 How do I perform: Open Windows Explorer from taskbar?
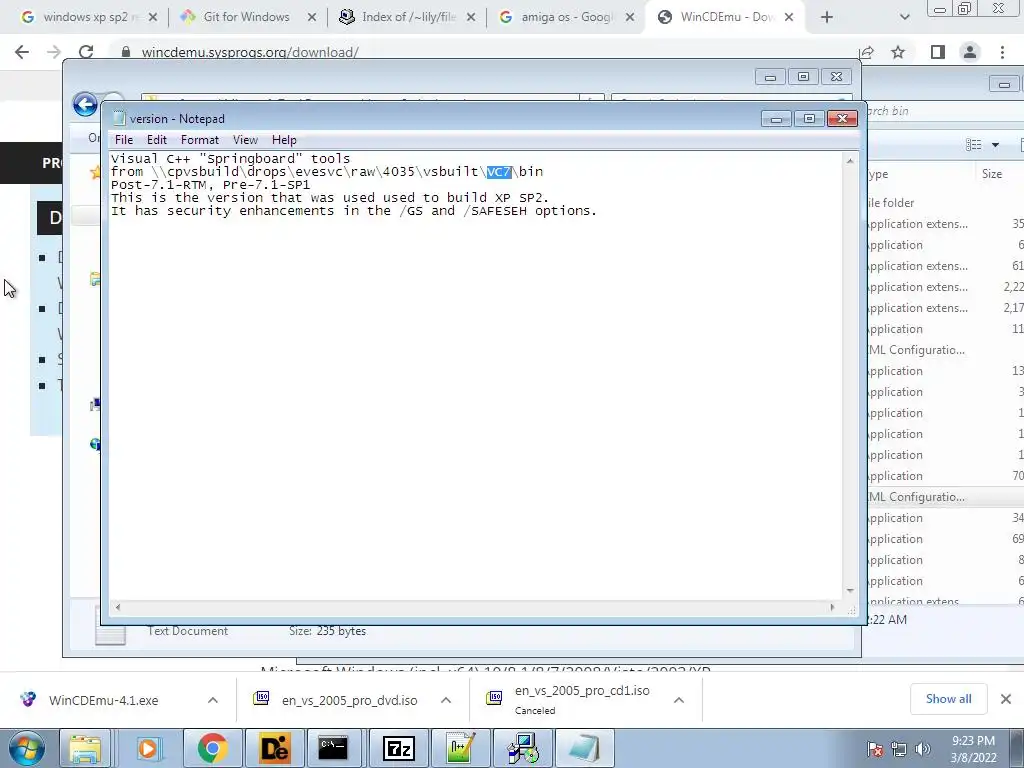pos(86,748)
